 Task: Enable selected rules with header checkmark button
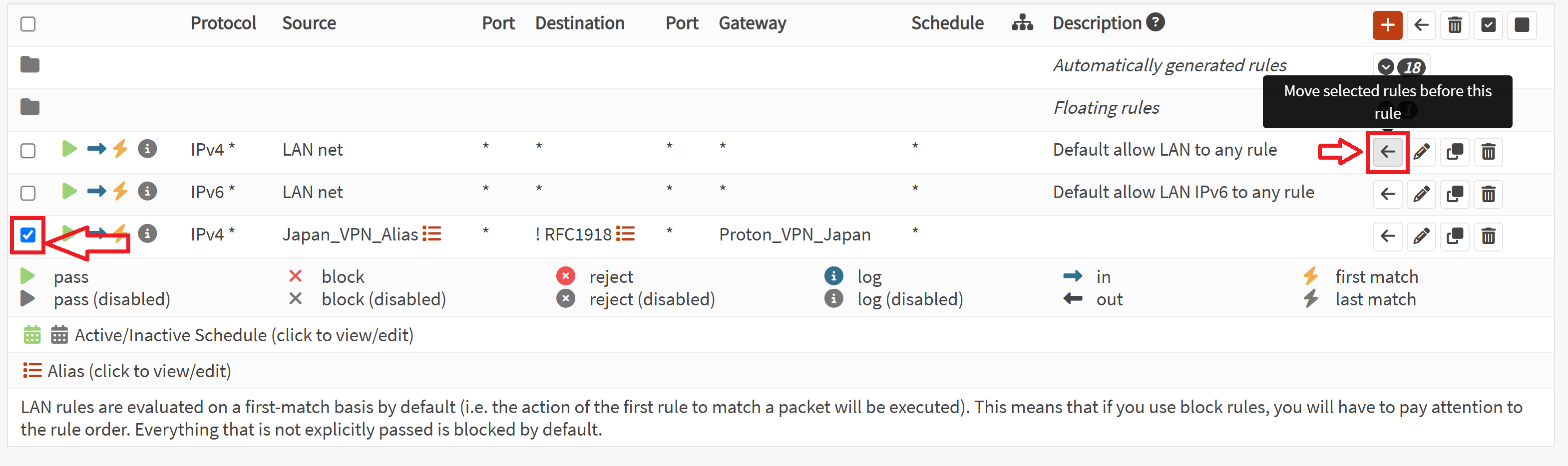pos(1488,25)
